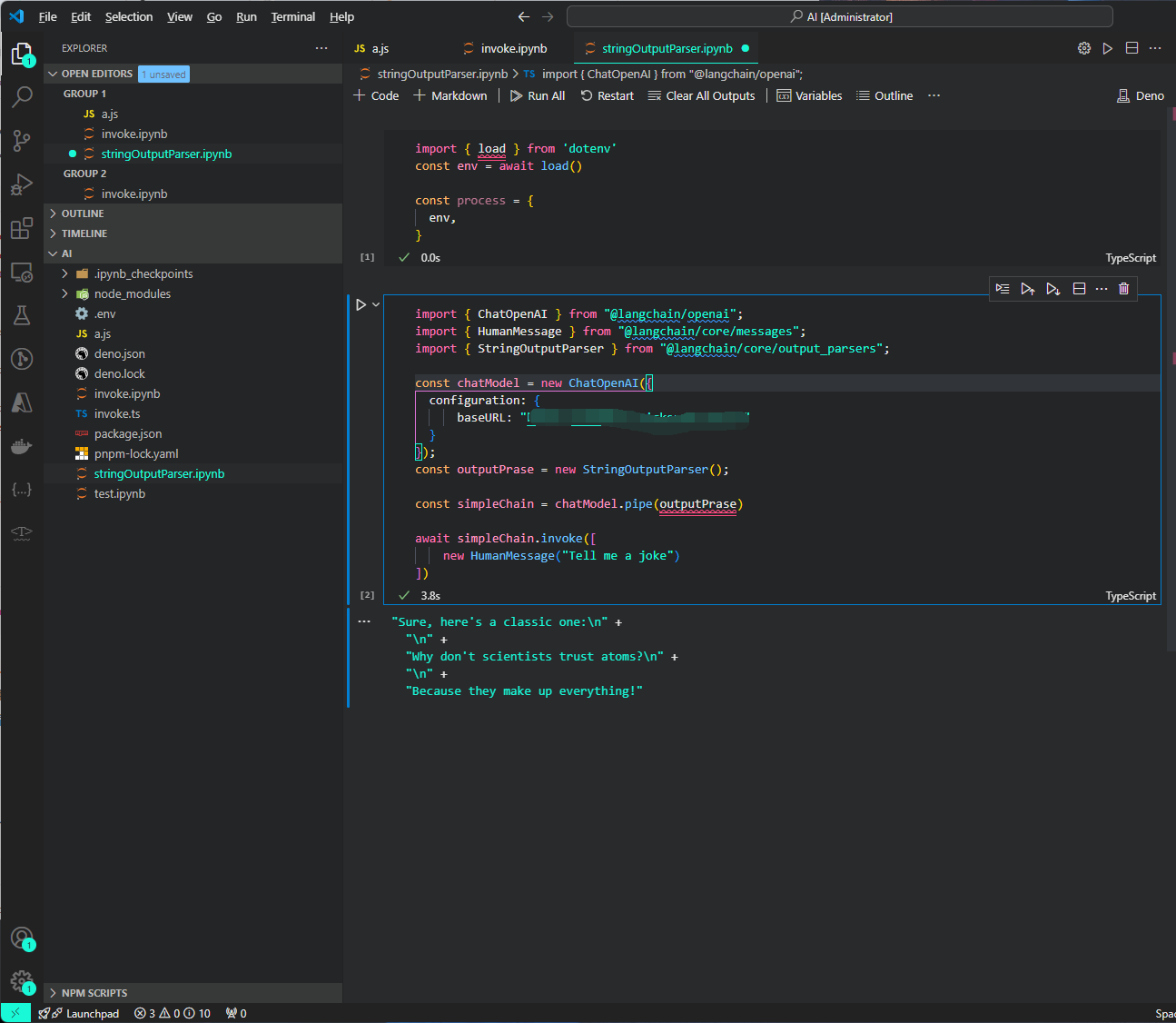Click the command center search box
Viewport: 1176px width, 1023px height.
tap(840, 16)
